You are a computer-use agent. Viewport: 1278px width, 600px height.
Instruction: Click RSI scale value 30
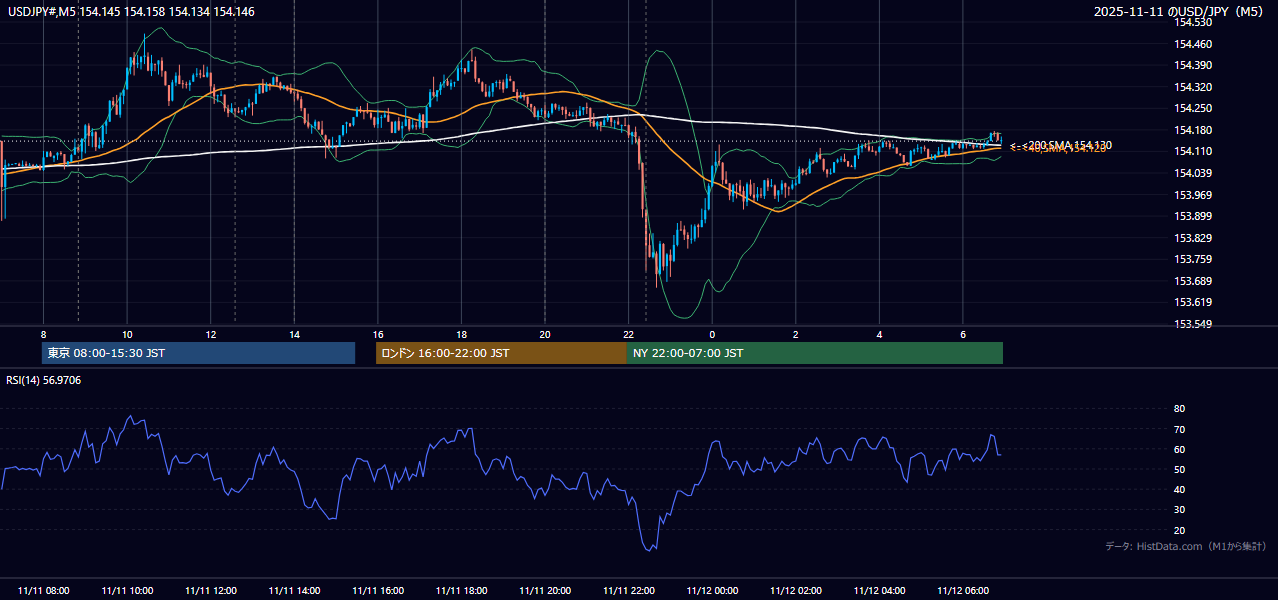click(x=1179, y=510)
